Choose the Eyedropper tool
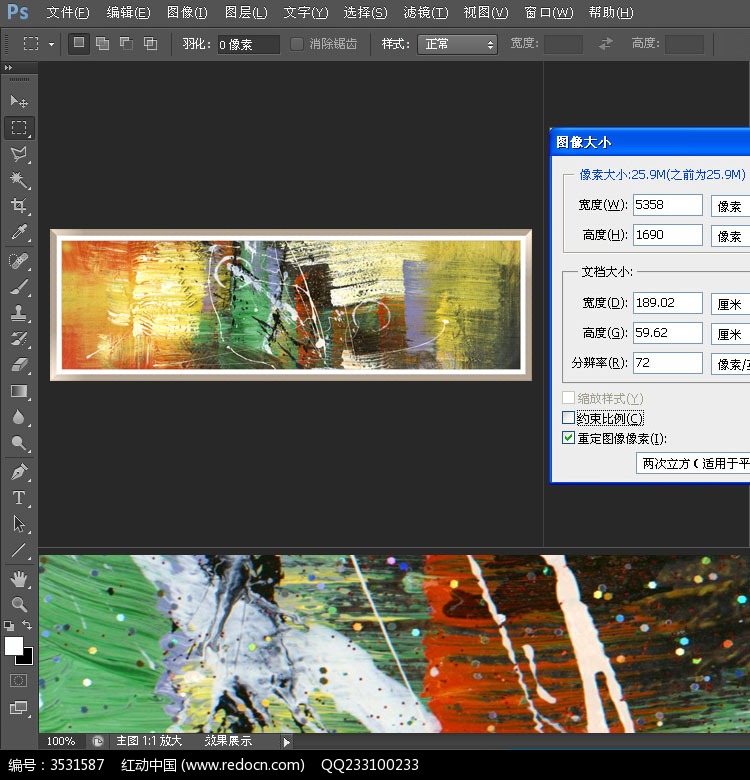This screenshot has height=780, width=750. point(19,233)
